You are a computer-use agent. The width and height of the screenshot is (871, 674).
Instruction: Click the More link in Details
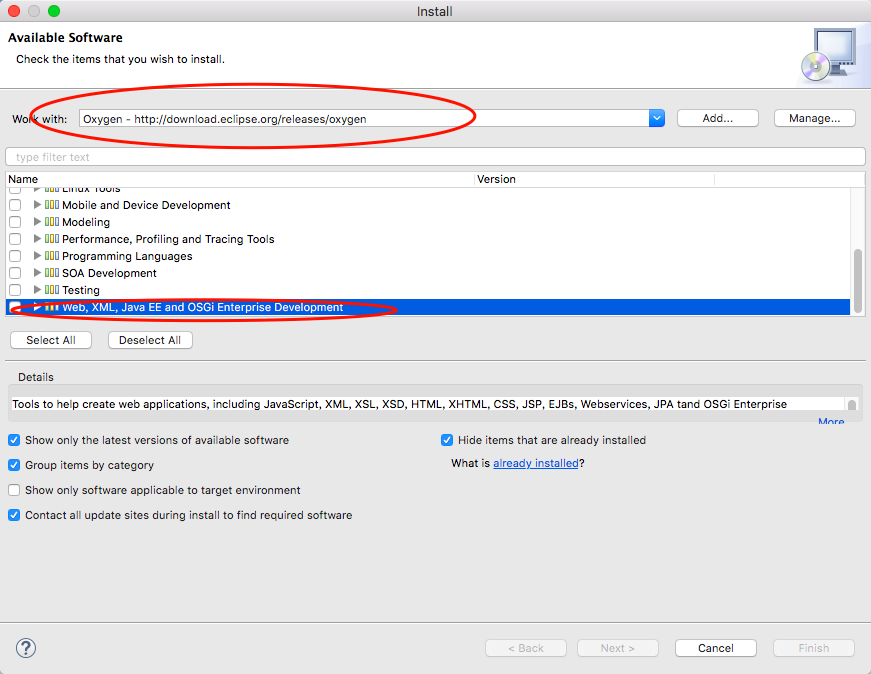pos(831,421)
